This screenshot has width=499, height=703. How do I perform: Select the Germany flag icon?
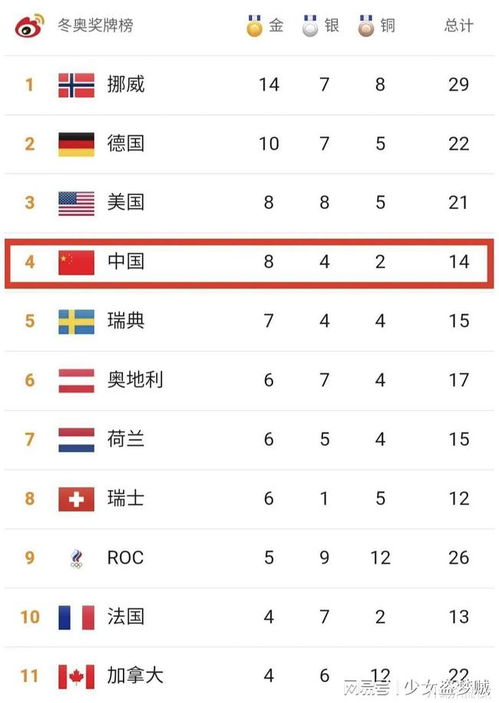coord(76,144)
